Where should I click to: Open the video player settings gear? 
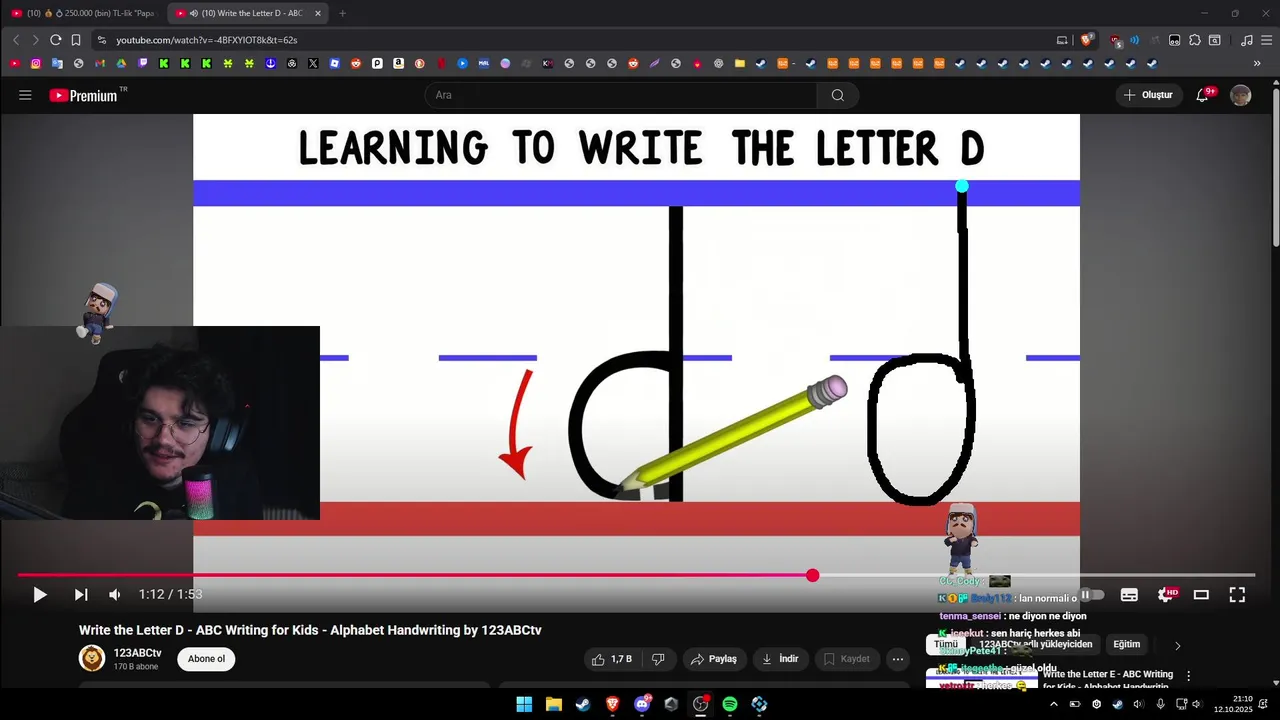1165,594
